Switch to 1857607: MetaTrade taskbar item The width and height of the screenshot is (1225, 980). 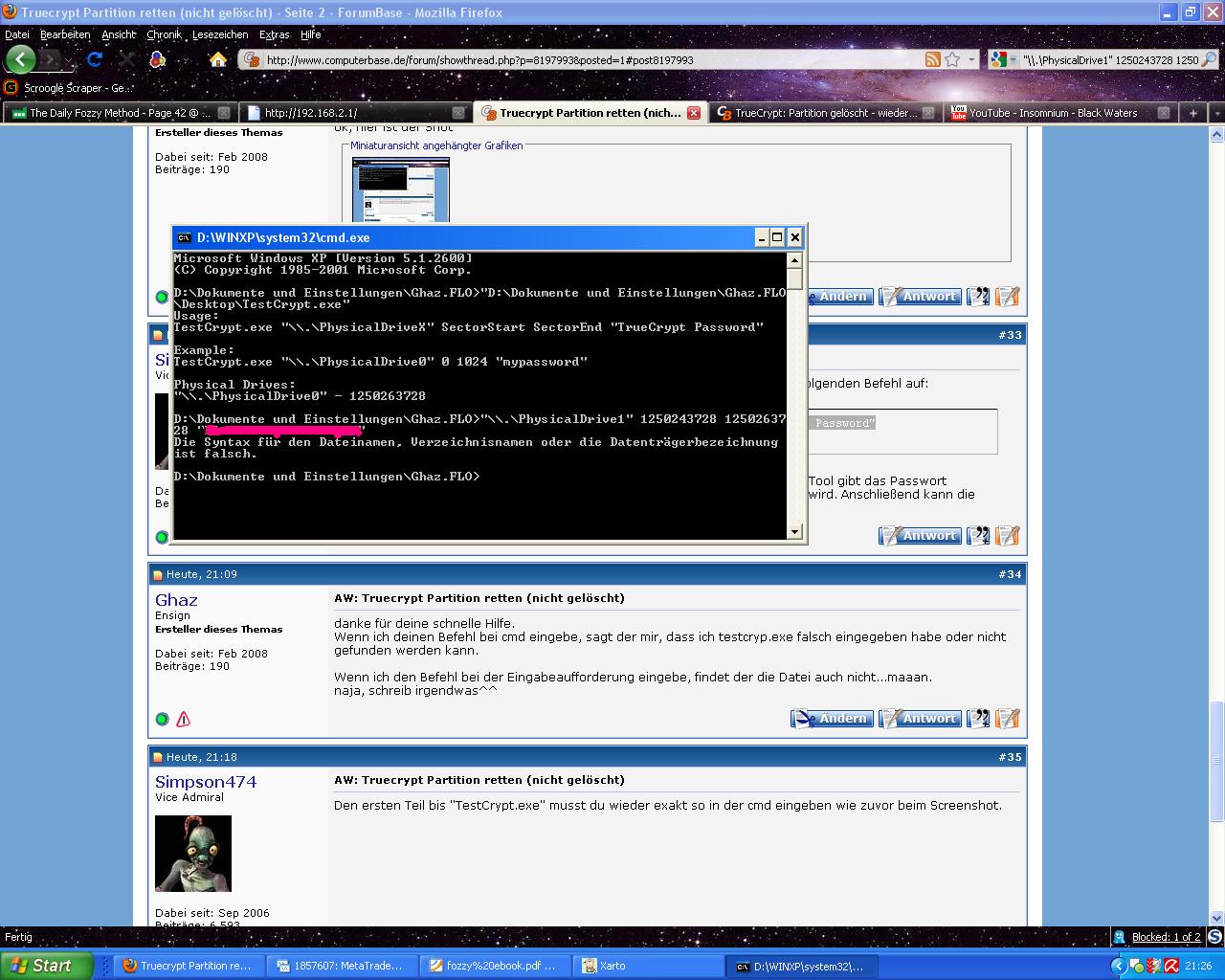pyautogui.click(x=341, y=966)
